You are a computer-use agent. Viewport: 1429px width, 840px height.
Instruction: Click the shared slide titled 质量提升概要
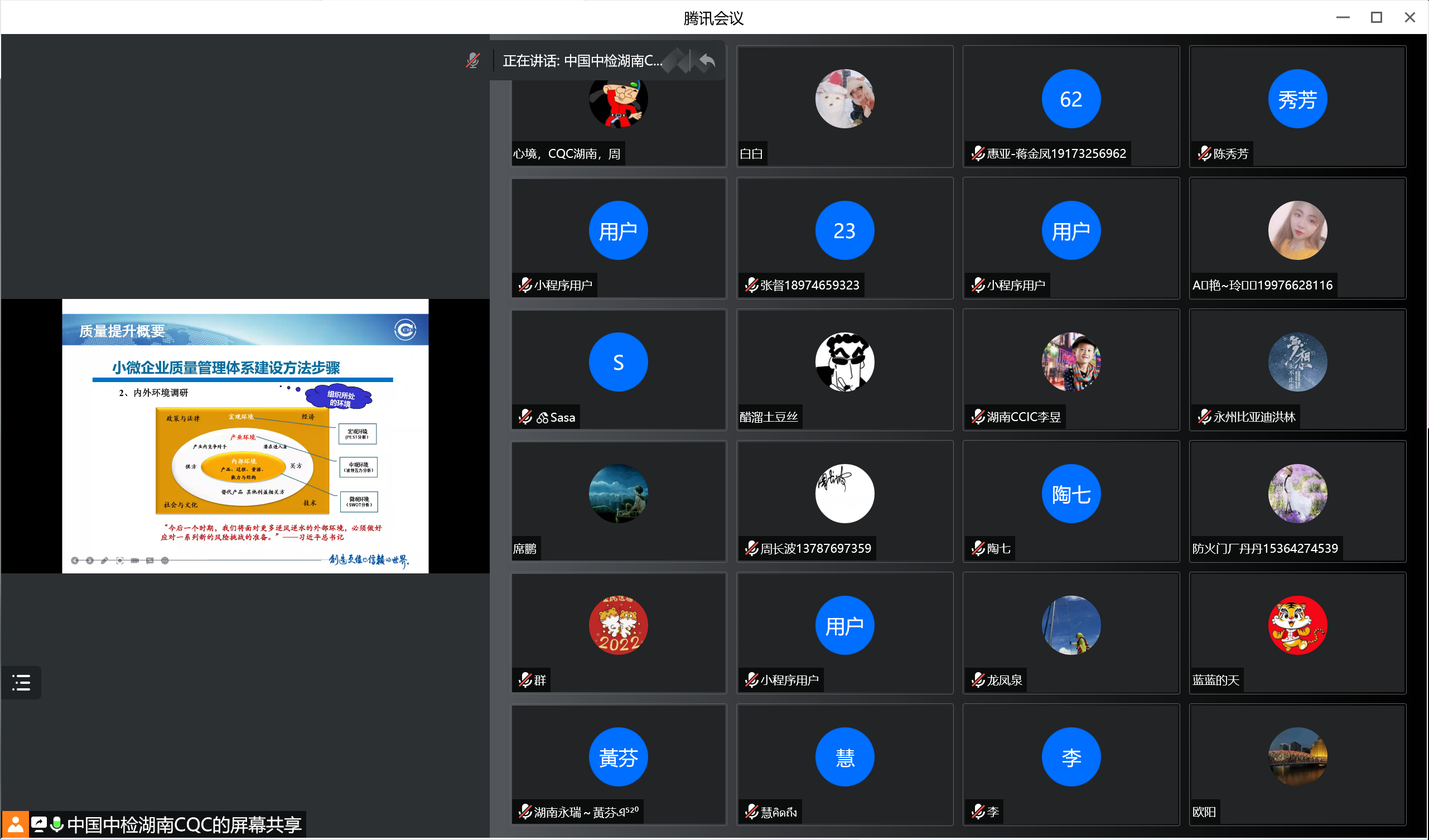[x=245, y=436]
